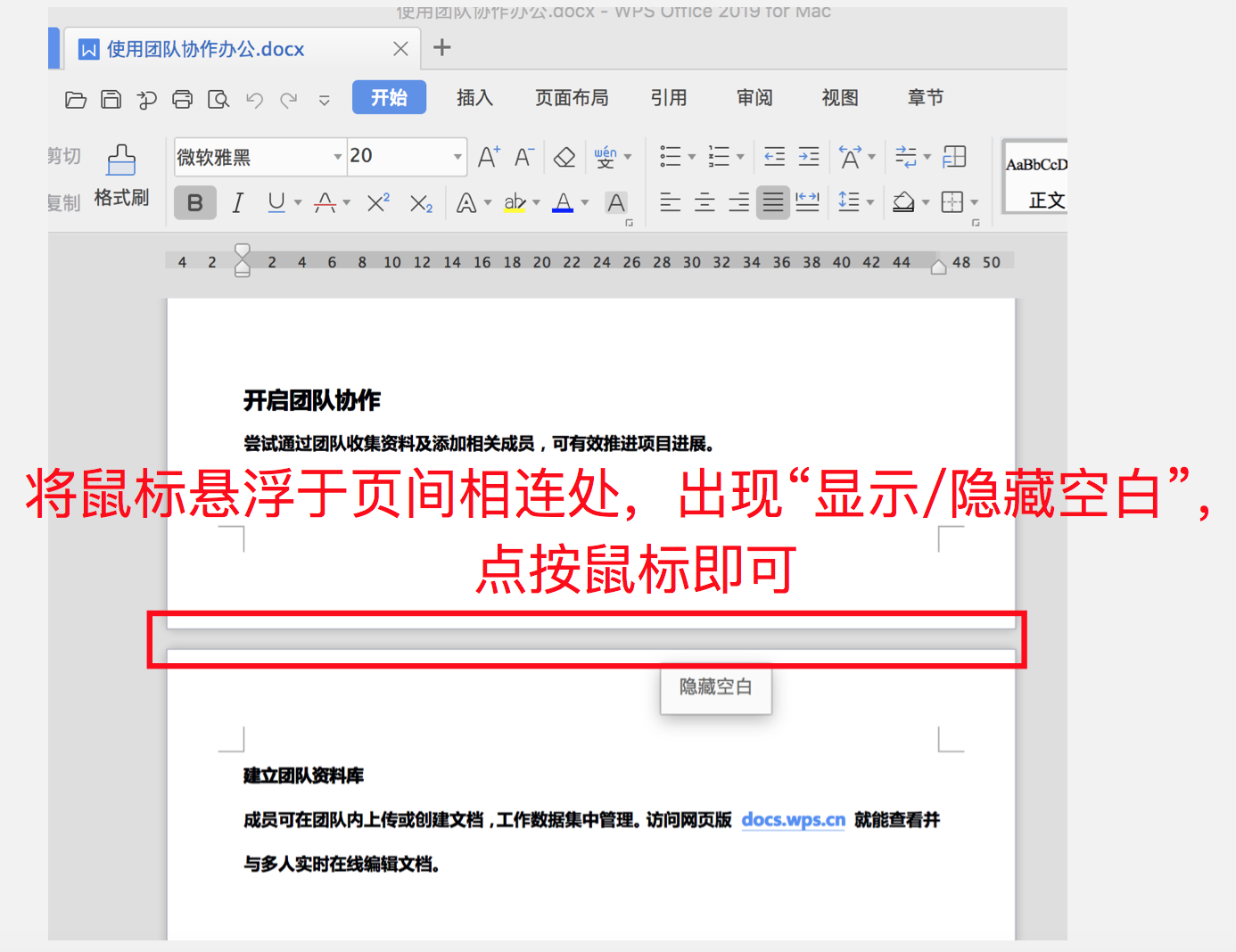The image size is (1236, 952).
Task: Apply Subscript formatting
Action: pos(420,204)
